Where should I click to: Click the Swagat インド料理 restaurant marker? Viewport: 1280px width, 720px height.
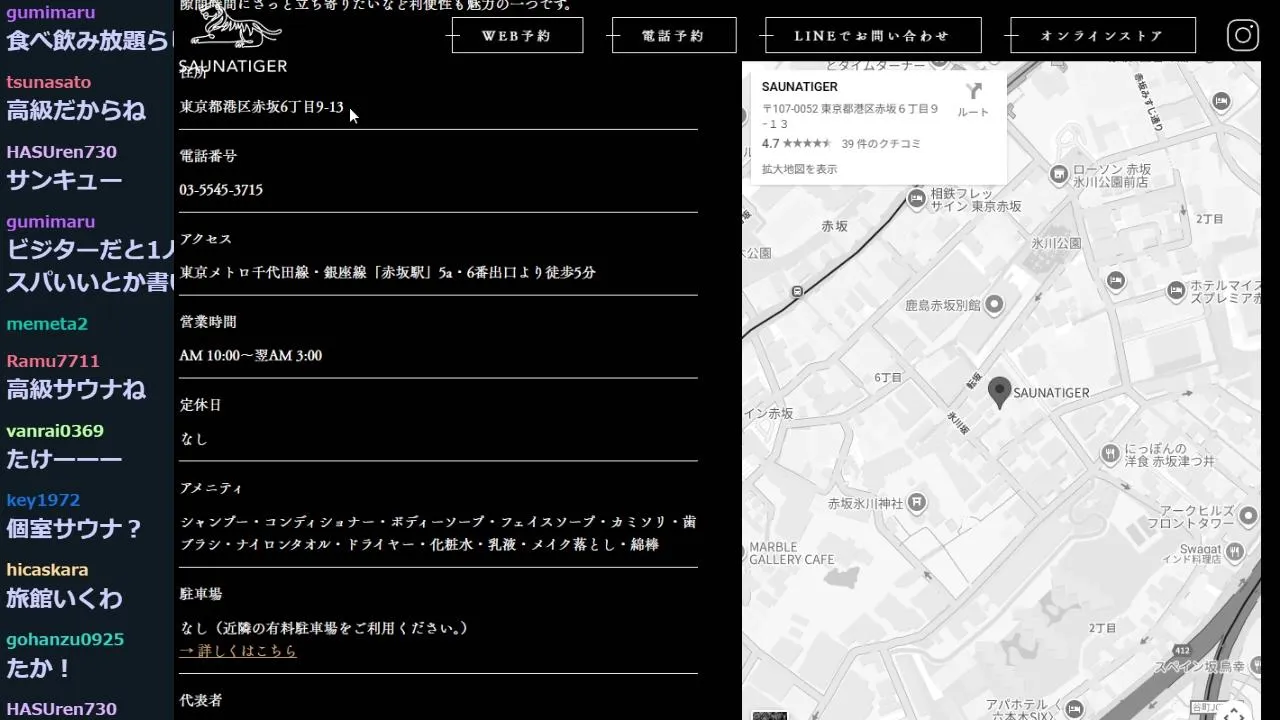point(1236,551)
